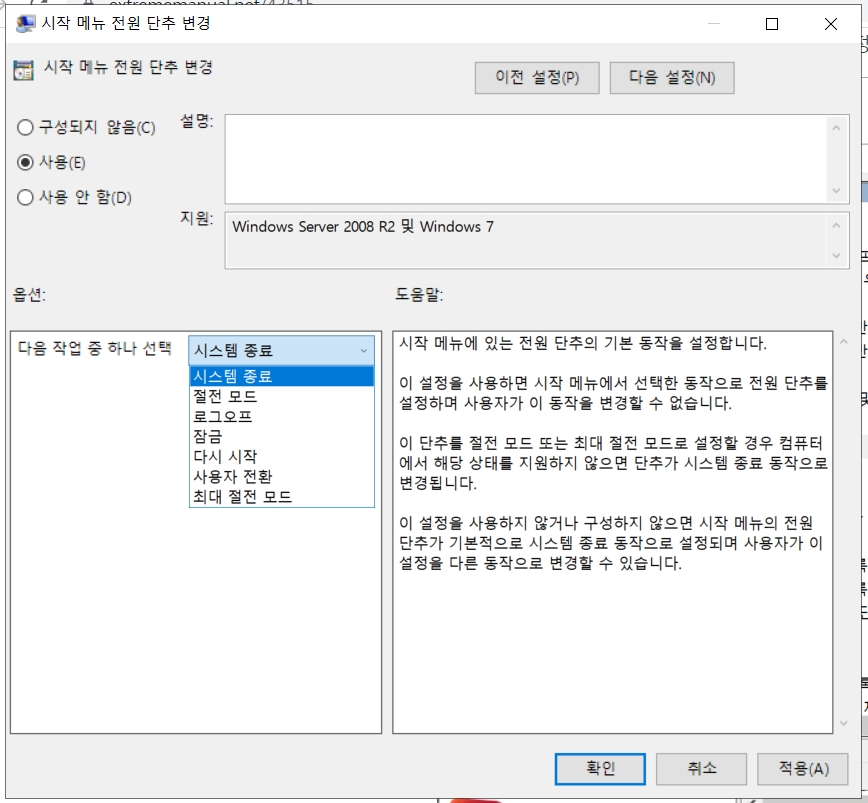Image resolution: width=868 pixels, height=803 pixels.
Task: Click the 다음 작업 중 하나 선택 label
Action: click(x=95, y=348)
